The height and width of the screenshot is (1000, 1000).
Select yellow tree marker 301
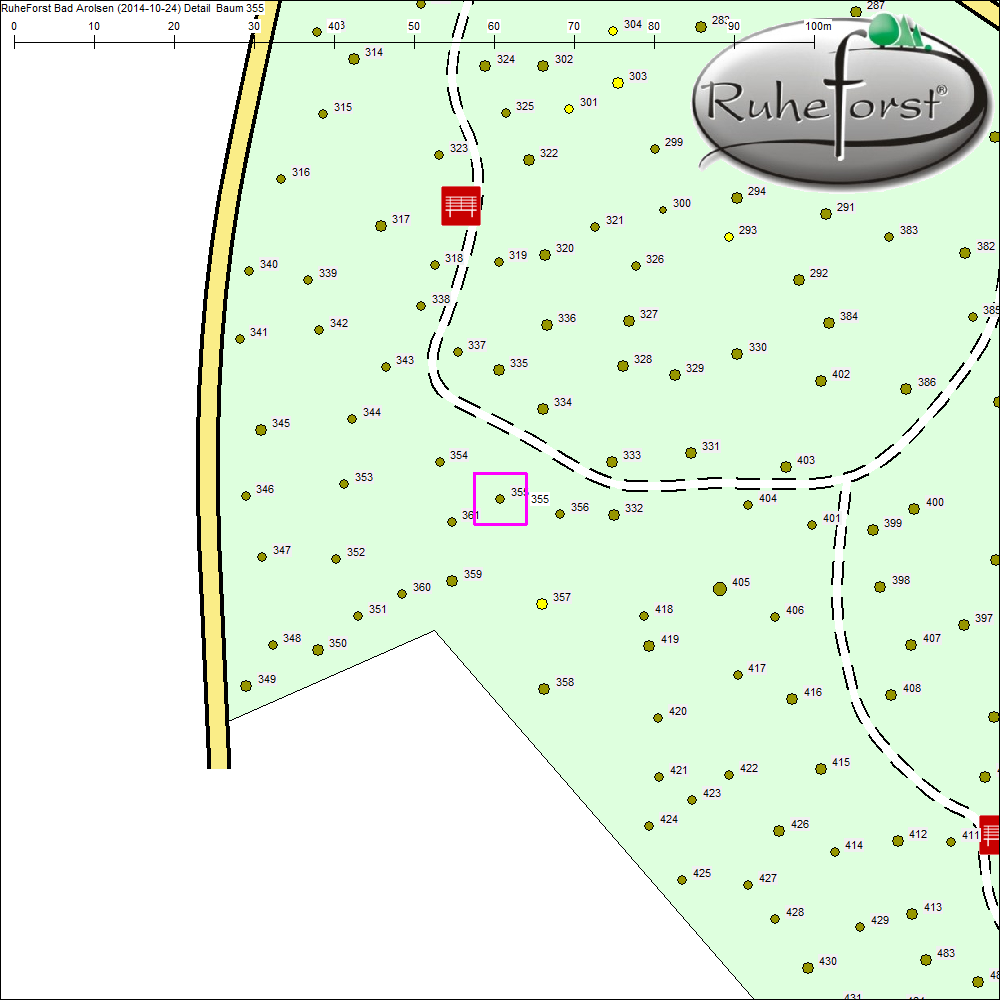[x=569, y=109]
